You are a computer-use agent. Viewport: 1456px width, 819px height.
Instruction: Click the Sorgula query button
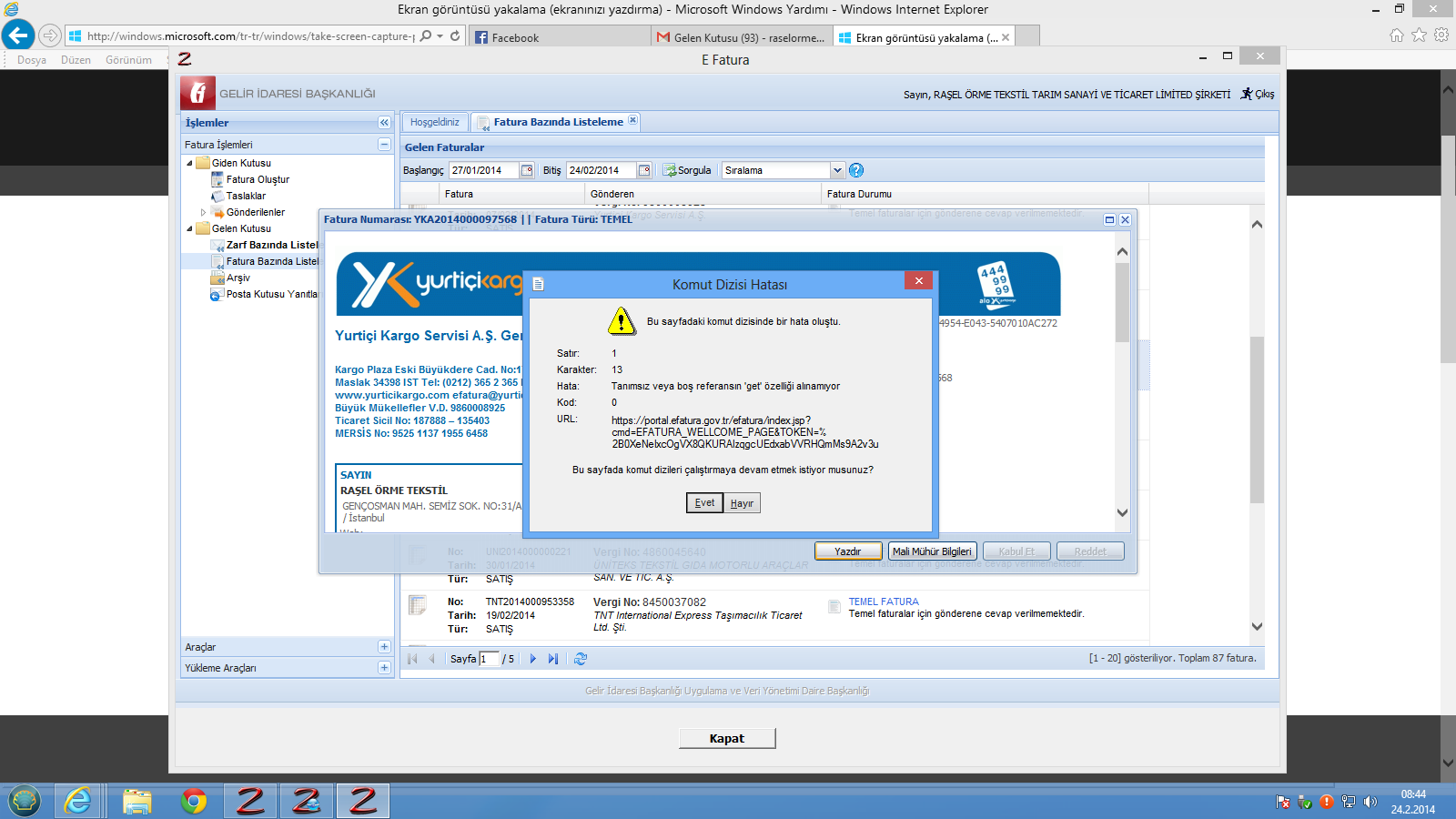click(688, 170)
